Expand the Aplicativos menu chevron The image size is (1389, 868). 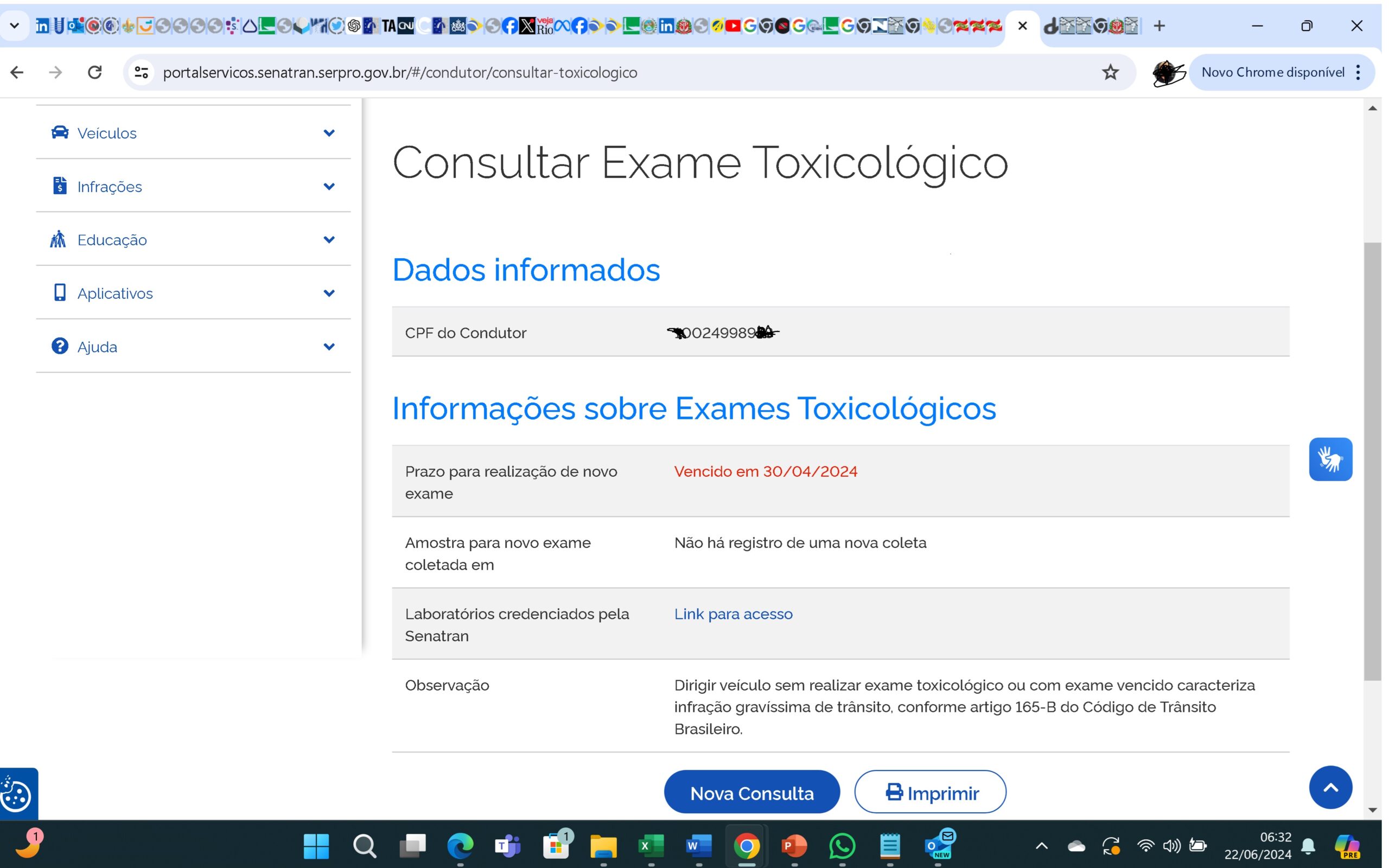click(x=329, y=293)
